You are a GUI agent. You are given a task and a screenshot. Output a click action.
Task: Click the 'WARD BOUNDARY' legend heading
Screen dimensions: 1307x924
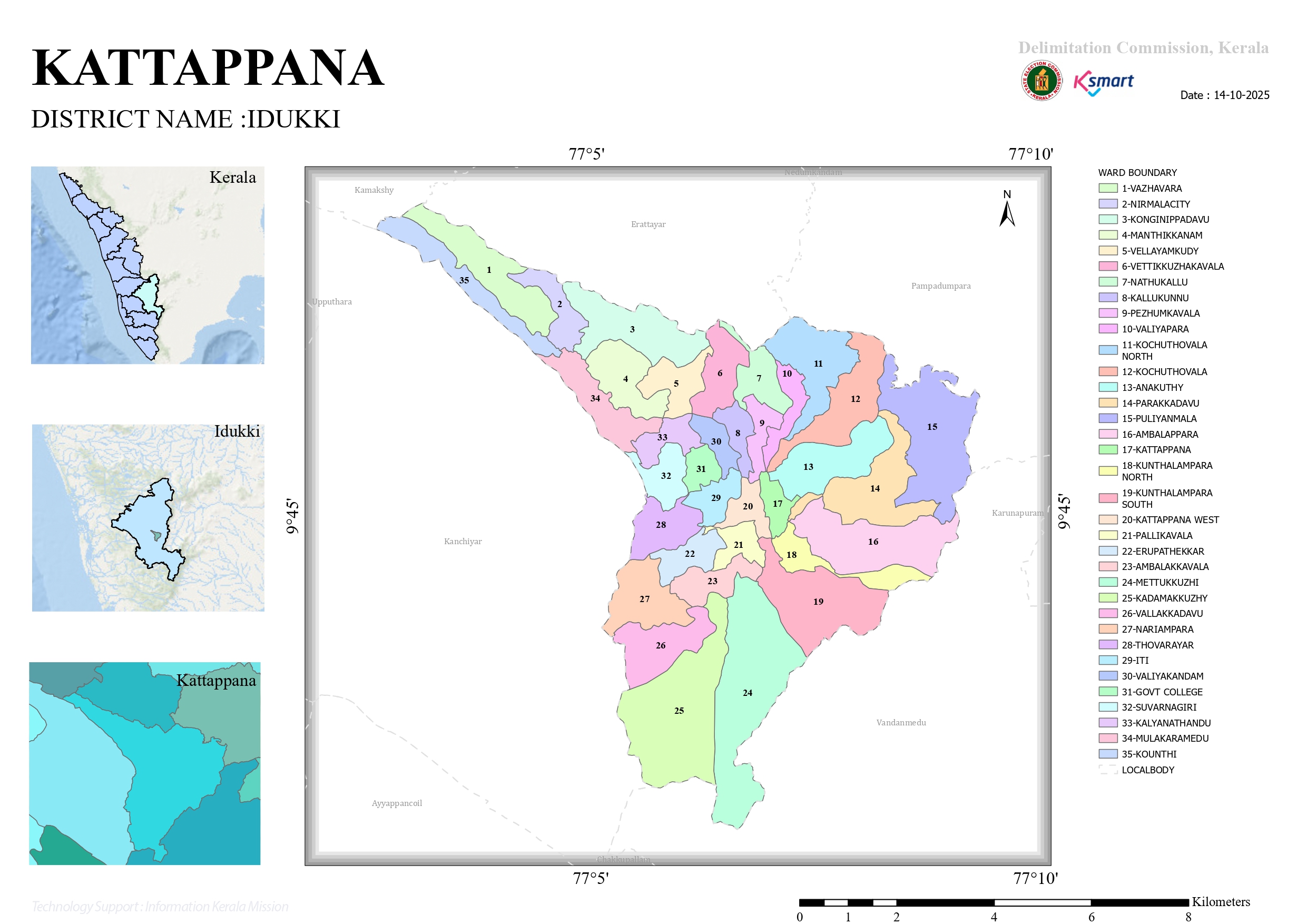click(1137, 172)
